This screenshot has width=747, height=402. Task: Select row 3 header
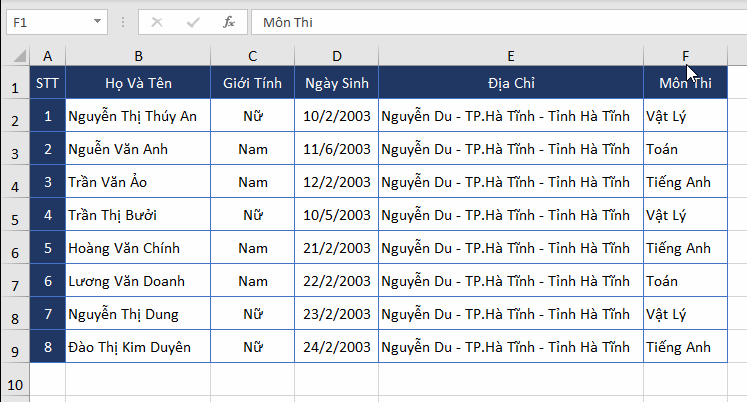coord(15,149)
